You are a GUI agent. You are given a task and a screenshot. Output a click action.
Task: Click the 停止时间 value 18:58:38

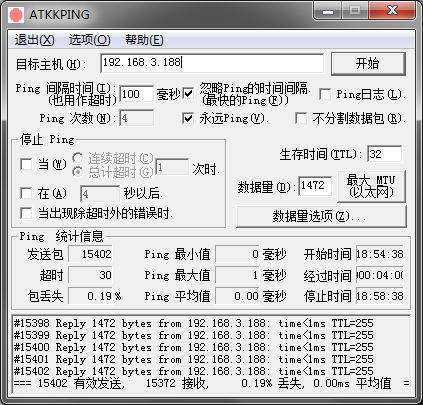click(x=380, y=296)
